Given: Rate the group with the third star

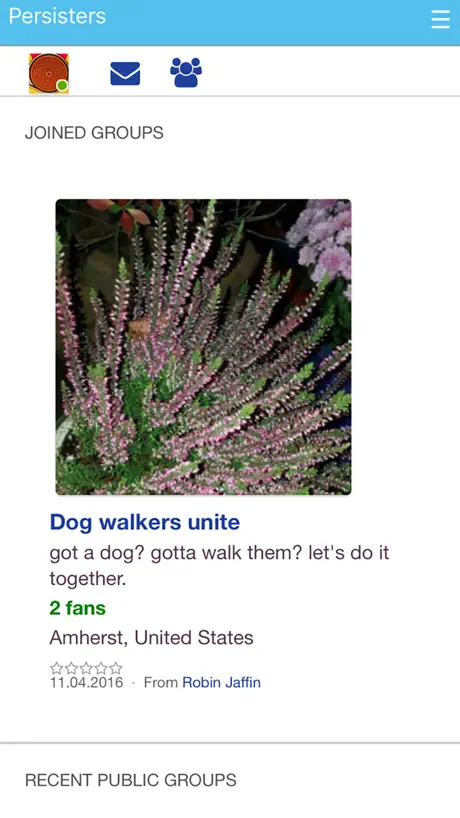Looking at the screenshot, I should (86, 668).
